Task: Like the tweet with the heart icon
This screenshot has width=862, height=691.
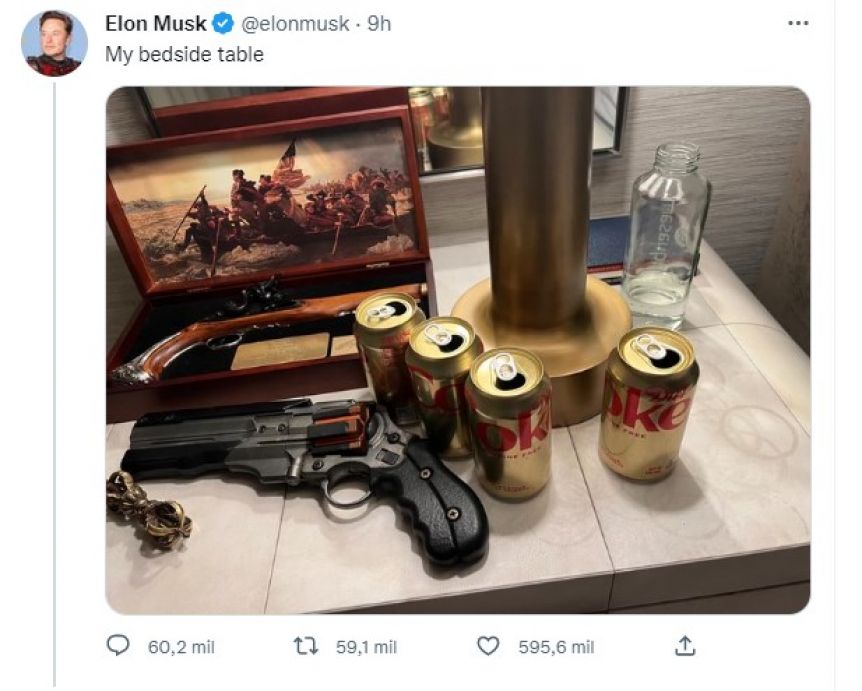Action: [487, 646]
